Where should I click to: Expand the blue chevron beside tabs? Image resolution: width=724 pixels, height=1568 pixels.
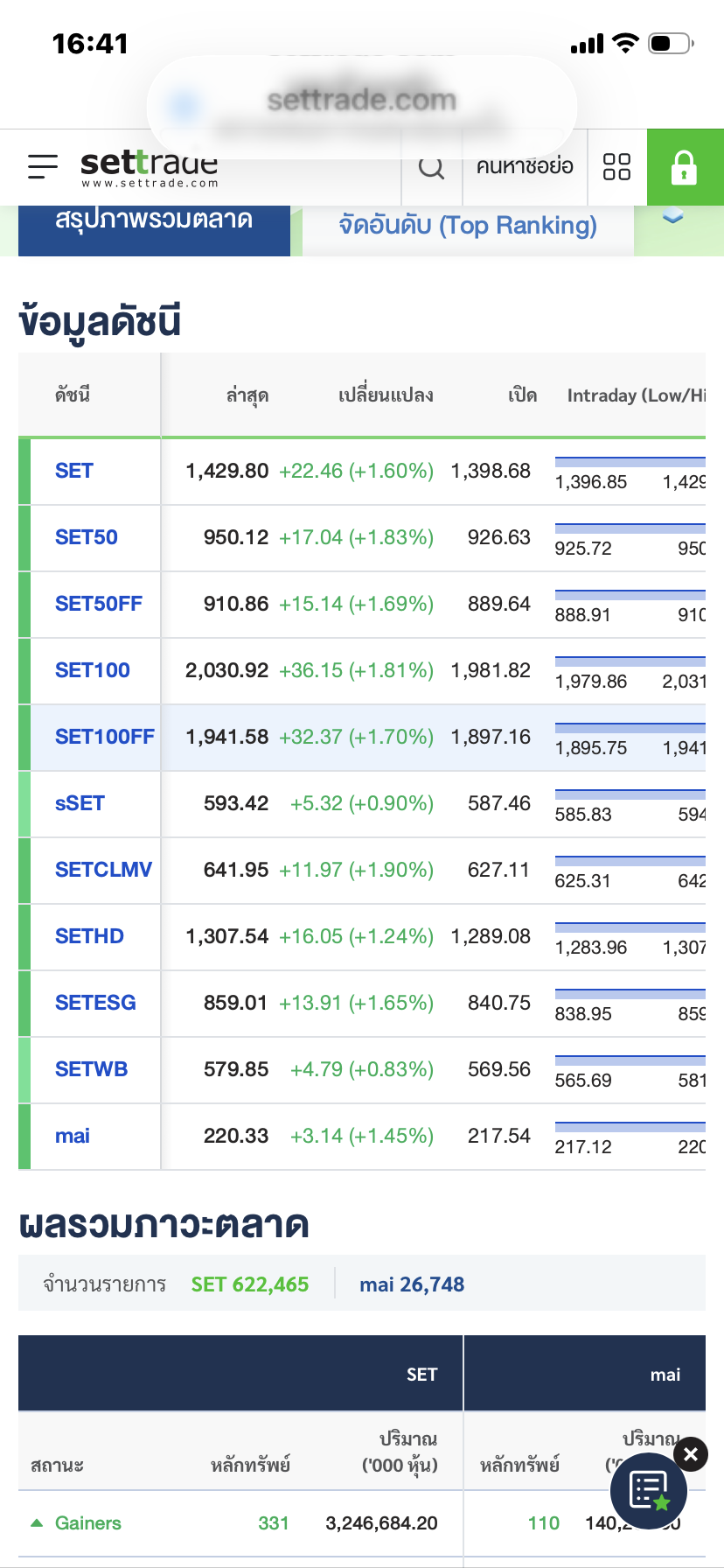(672, 217)
